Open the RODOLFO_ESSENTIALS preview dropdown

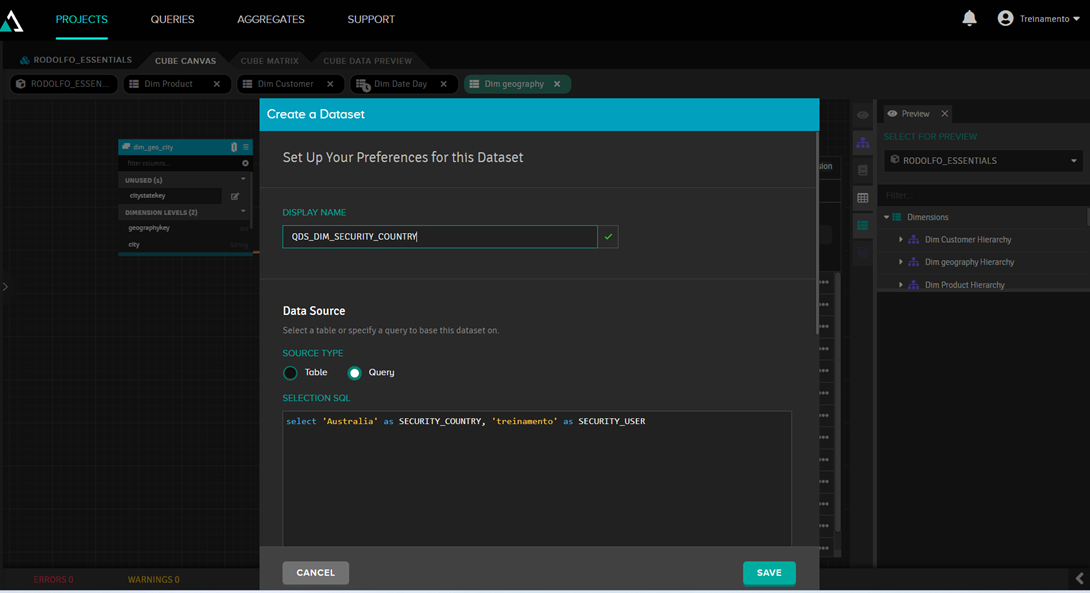[x=983, y=160]
